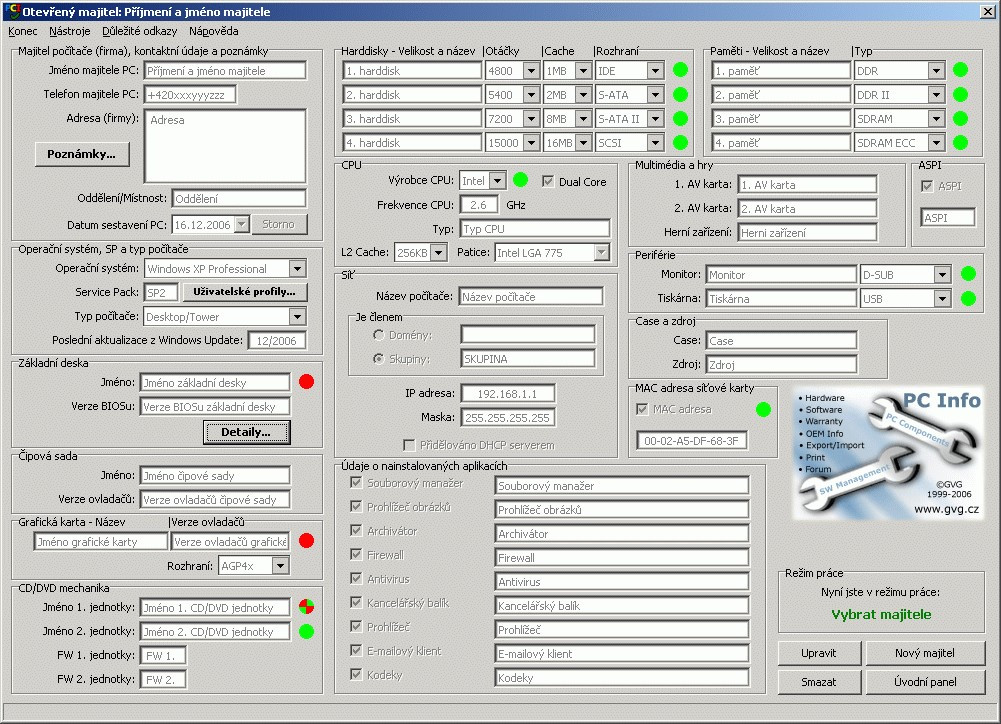
Task: Open the Nástroje menu
Action: click(70, 31)
